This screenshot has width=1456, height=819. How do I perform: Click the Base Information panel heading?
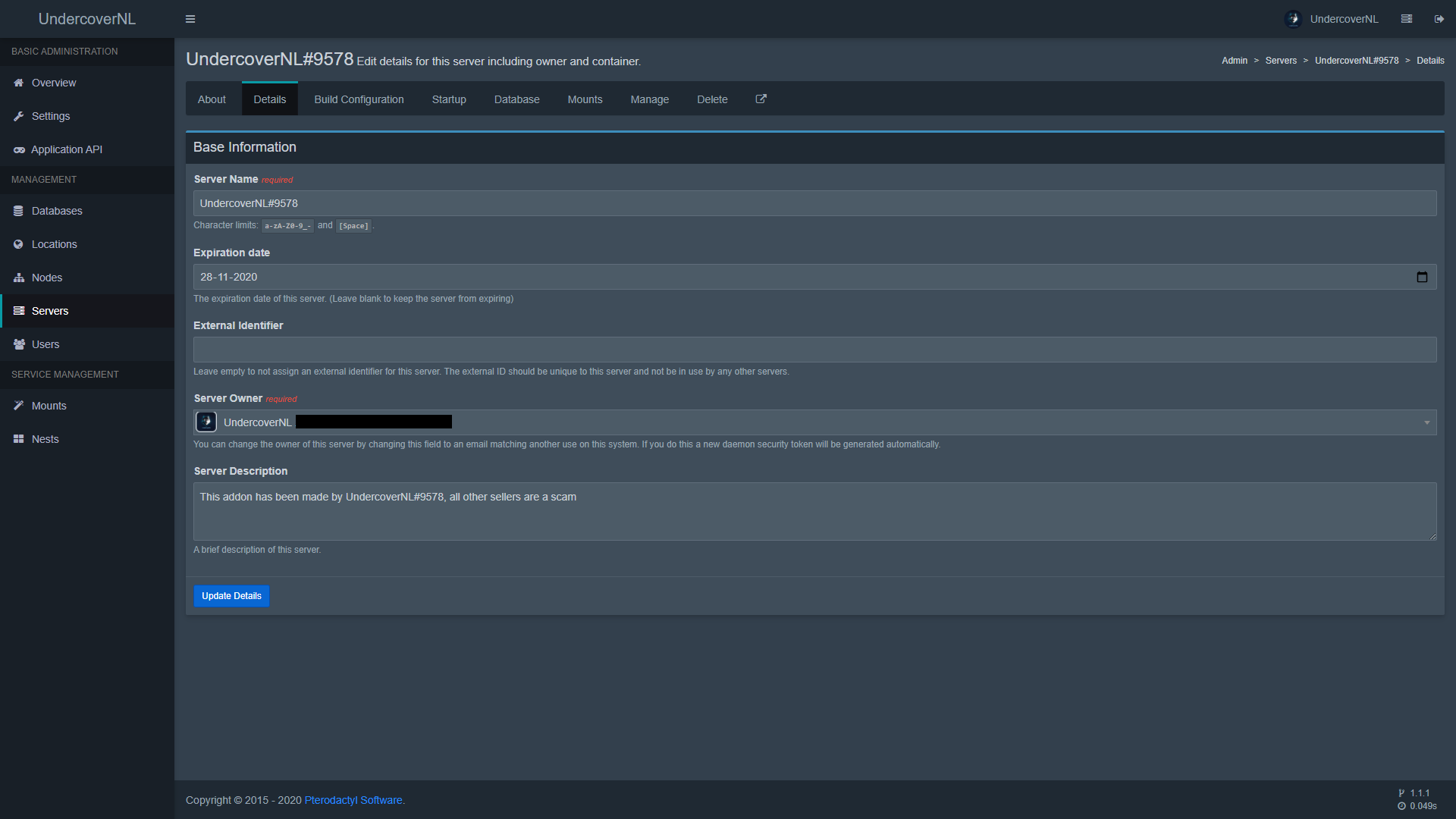point(244,147)
